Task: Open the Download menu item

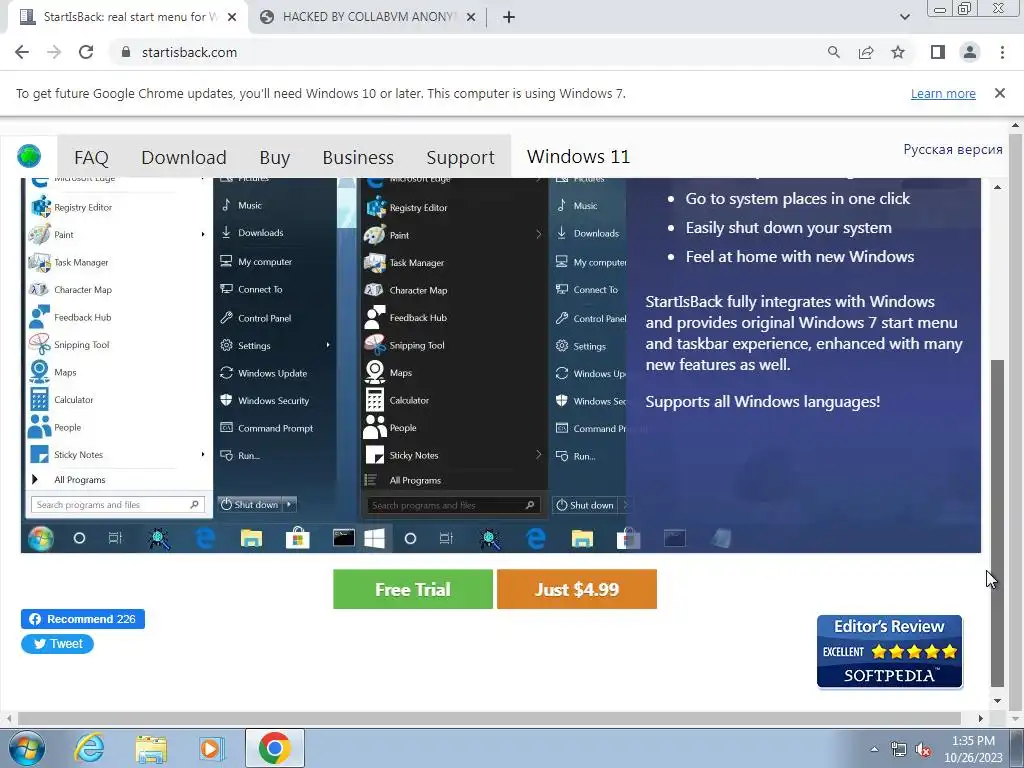Action: [184, 157]
